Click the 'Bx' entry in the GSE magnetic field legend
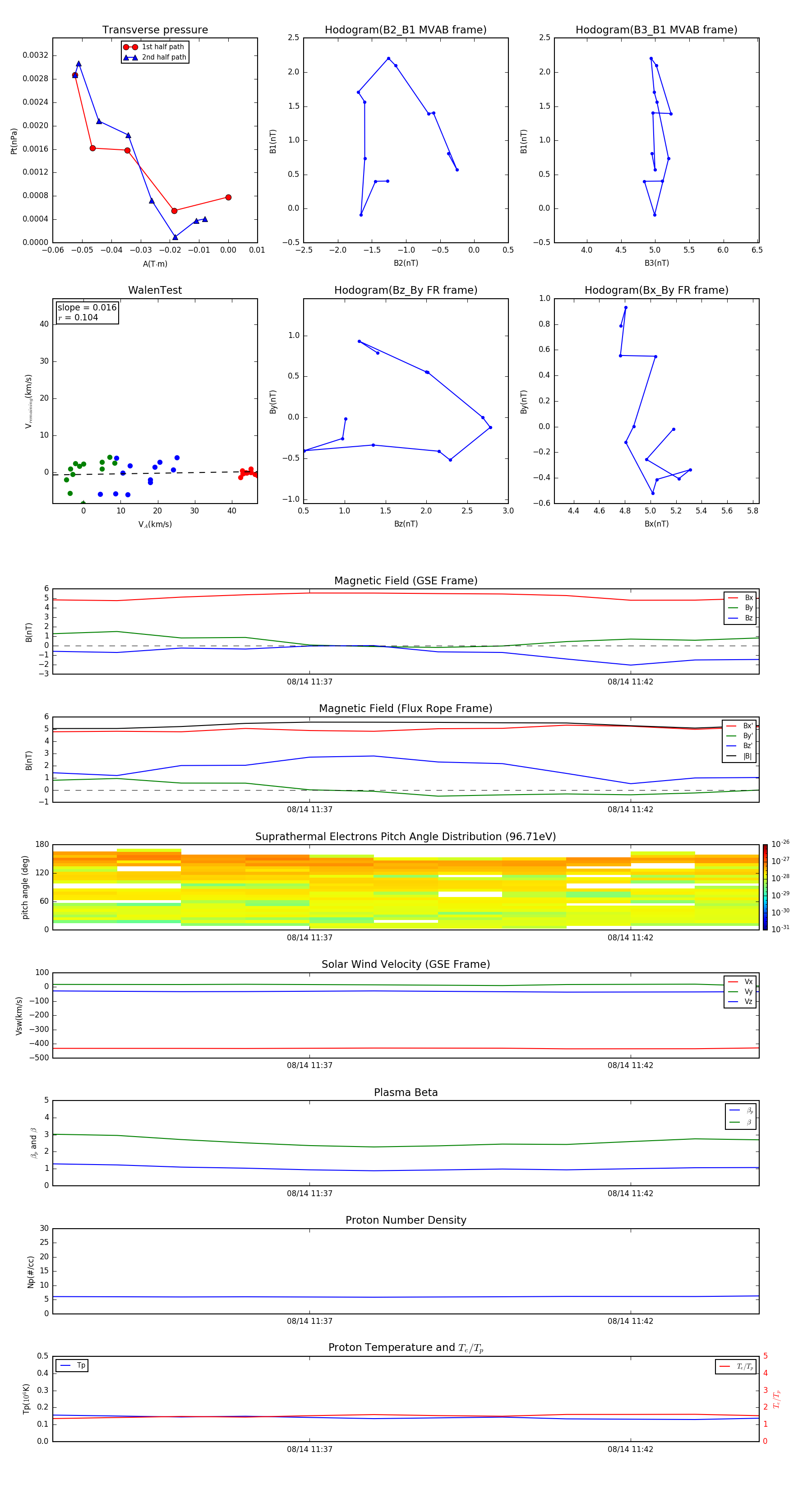Viewport: 812px width, 1489px height. click(x=741, y=598)
